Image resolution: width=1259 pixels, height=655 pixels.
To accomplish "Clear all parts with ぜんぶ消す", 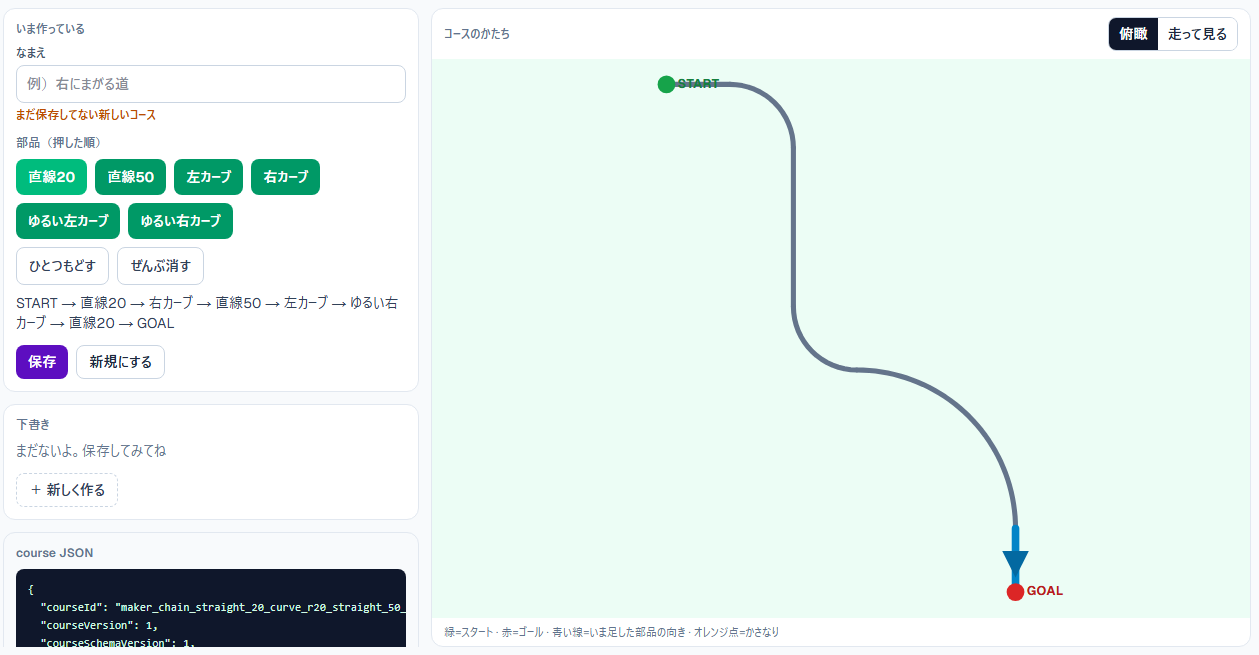I will pos(160,266).
